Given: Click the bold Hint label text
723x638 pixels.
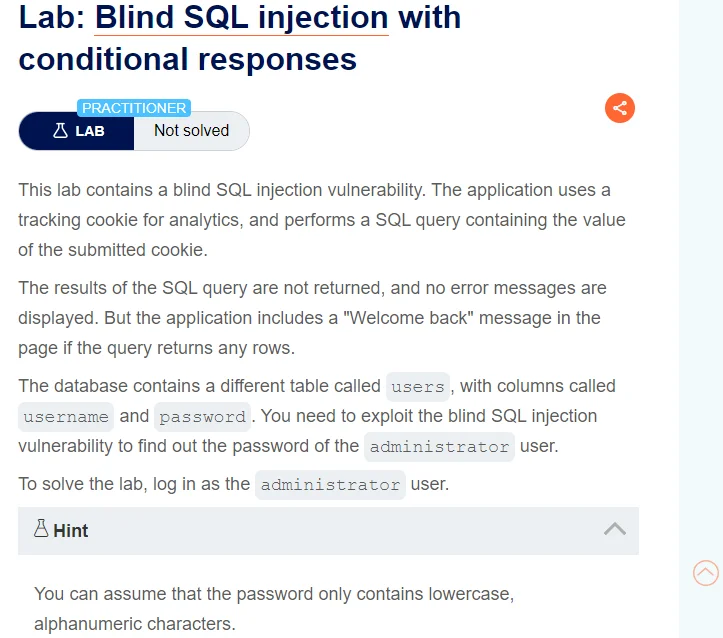Looking at the screenshot, I should [71, 531].
